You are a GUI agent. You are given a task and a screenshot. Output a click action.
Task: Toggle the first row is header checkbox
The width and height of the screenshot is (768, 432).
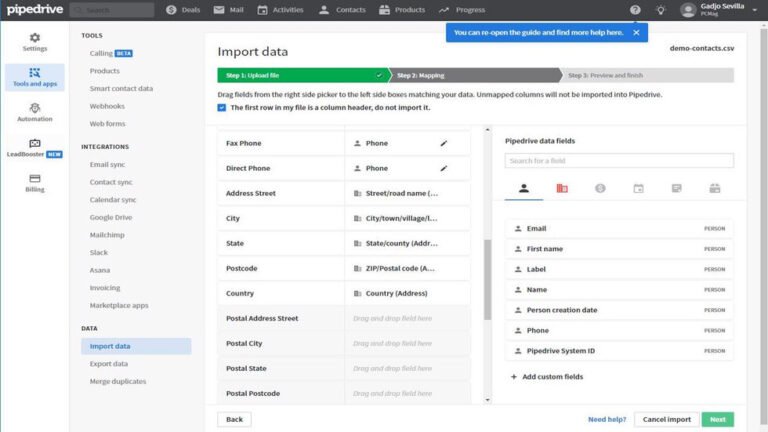coord(222,108)
